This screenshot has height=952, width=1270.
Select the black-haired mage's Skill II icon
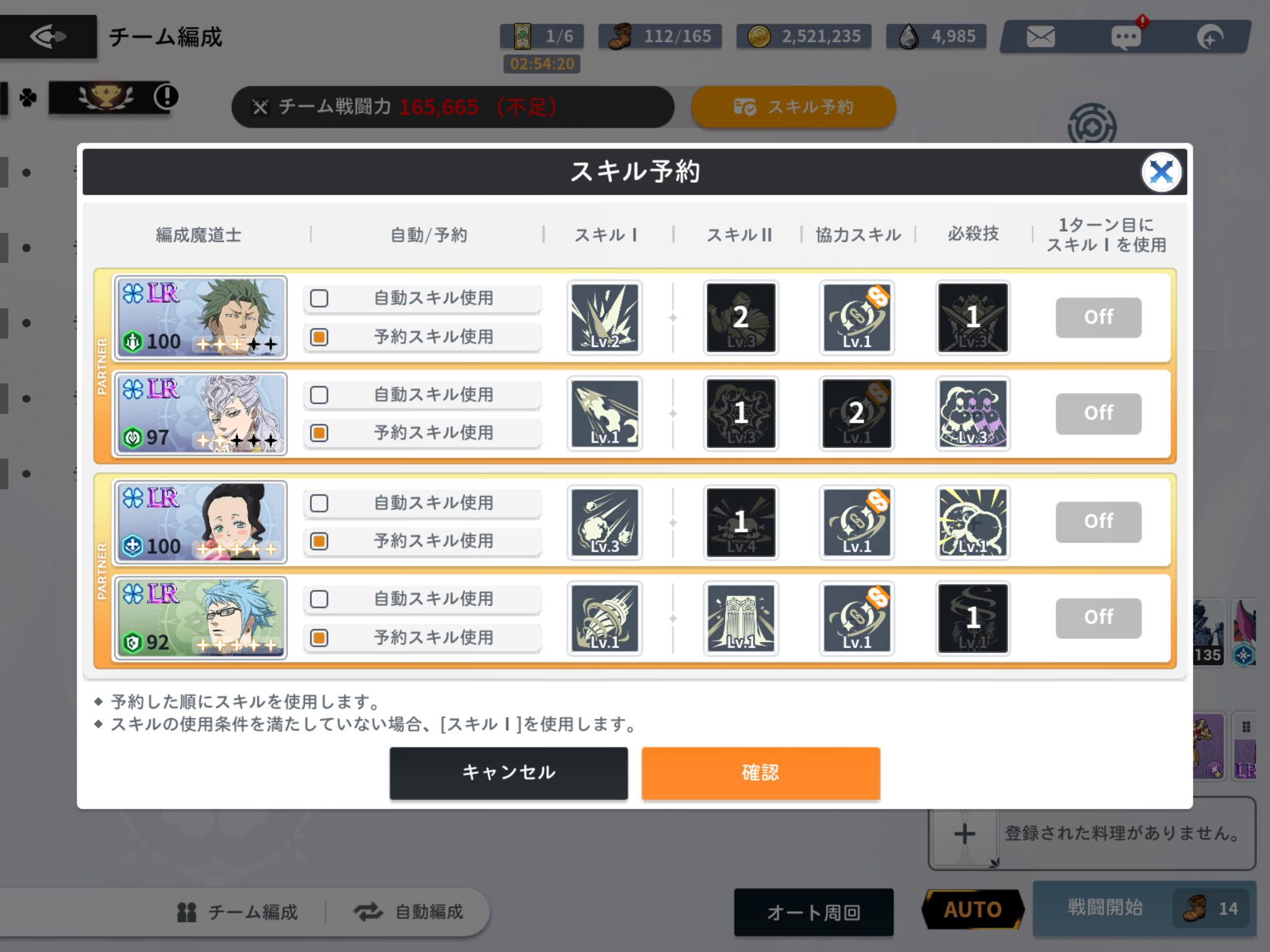click(x=740, y=522)
